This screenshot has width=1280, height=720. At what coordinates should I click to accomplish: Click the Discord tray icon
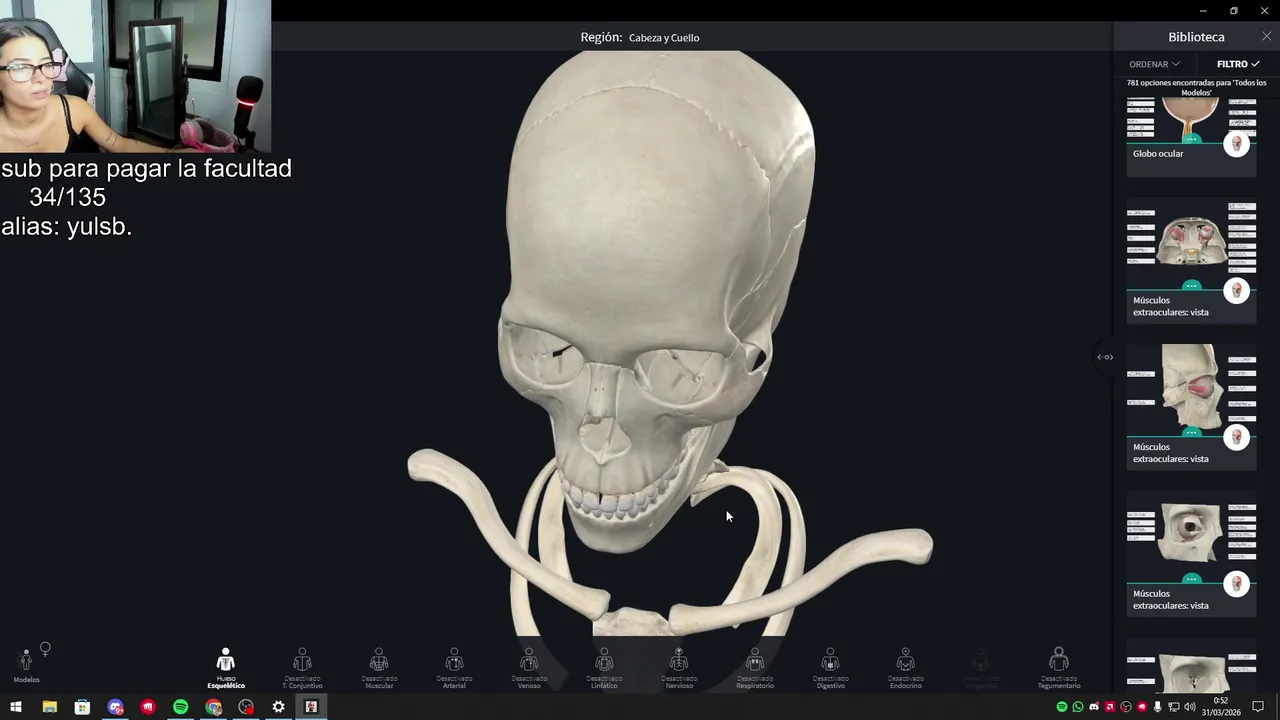pos(1094,707)
